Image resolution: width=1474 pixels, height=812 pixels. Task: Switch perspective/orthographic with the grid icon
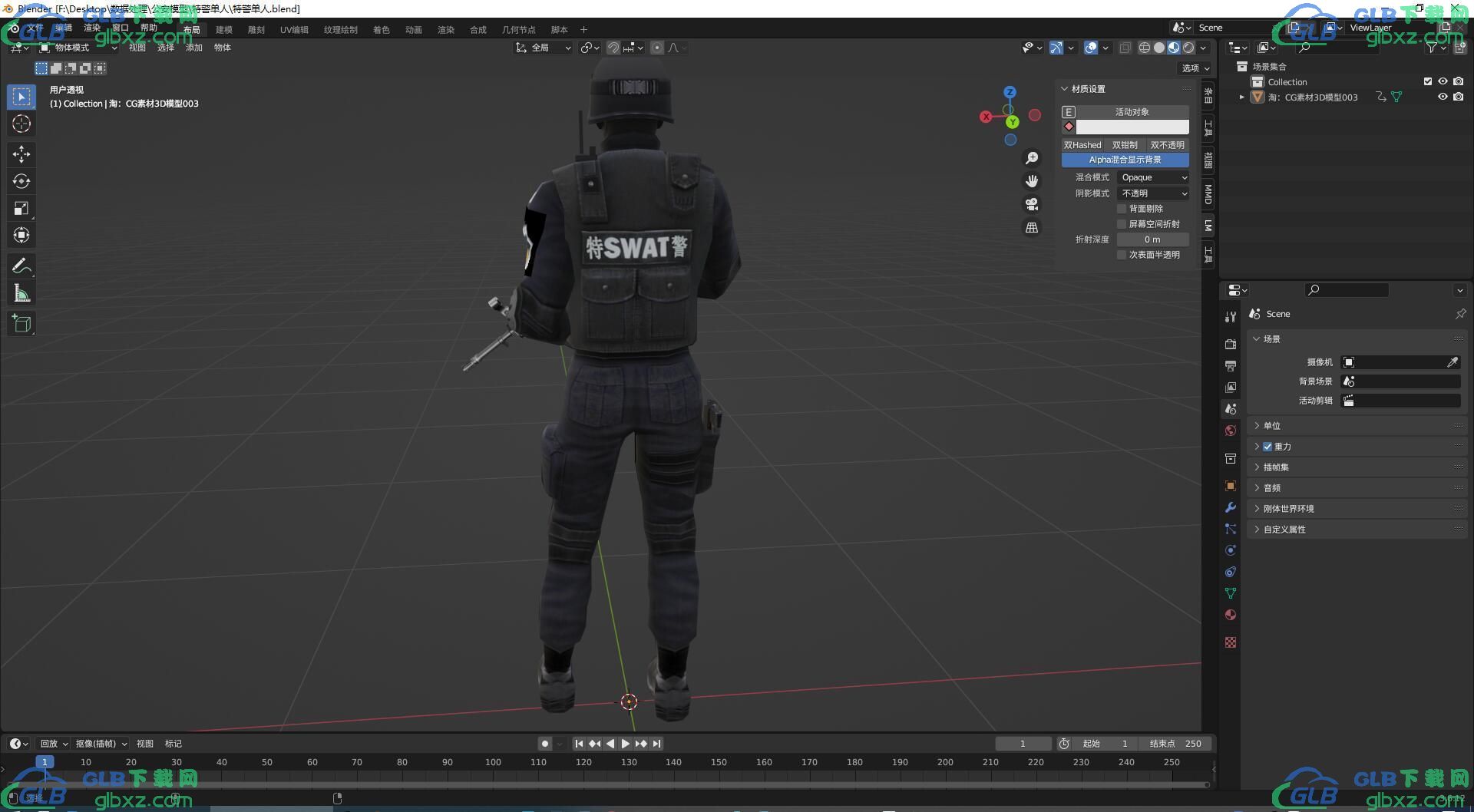pos(1032,227)
